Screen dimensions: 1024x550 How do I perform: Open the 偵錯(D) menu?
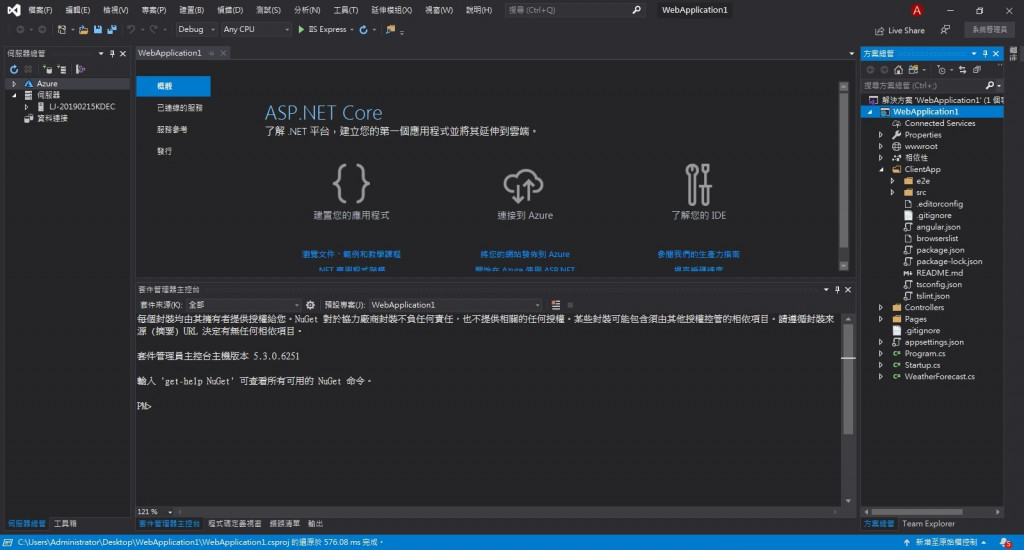229,10
